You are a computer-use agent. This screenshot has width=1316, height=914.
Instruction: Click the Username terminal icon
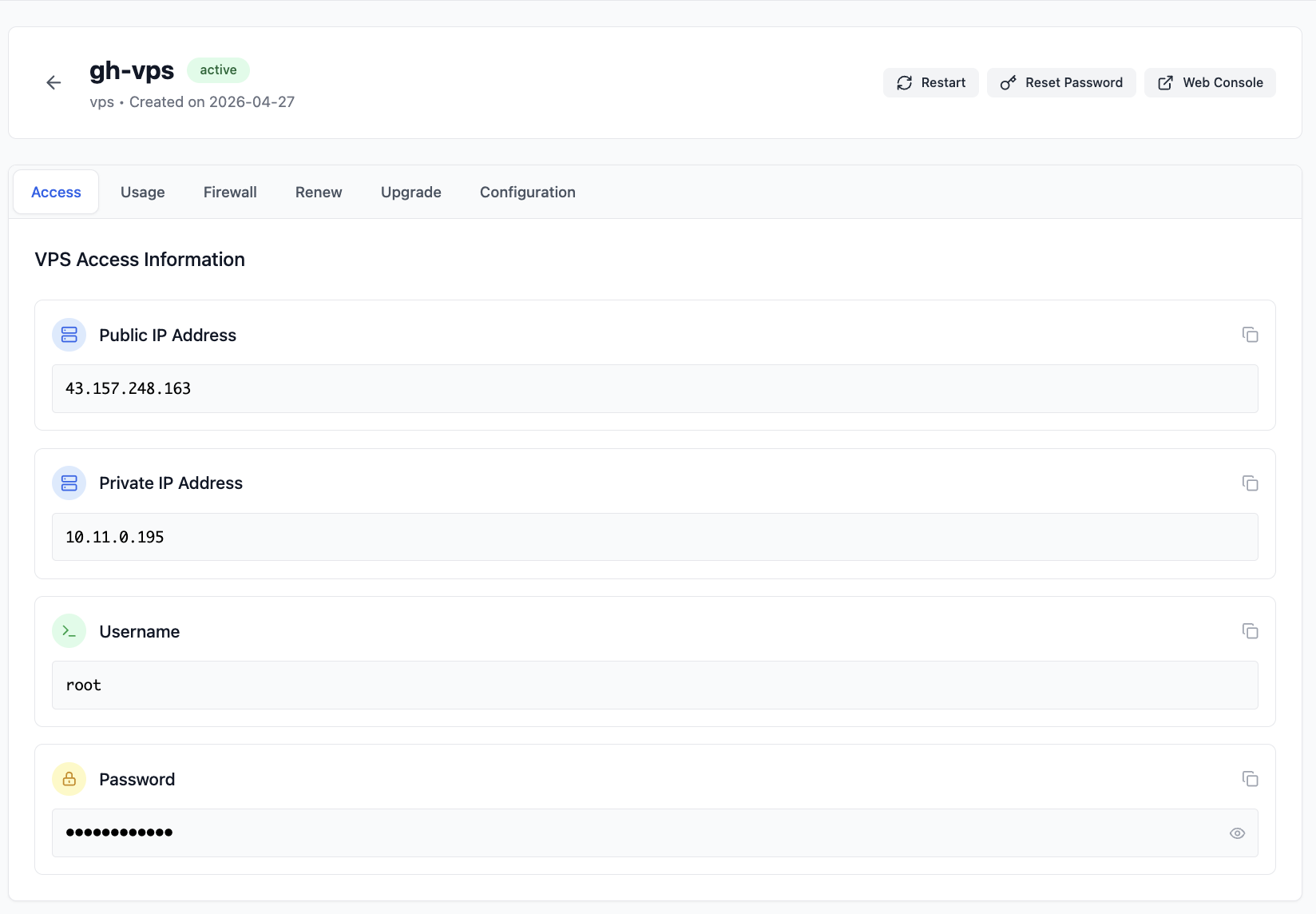(69, 631)
